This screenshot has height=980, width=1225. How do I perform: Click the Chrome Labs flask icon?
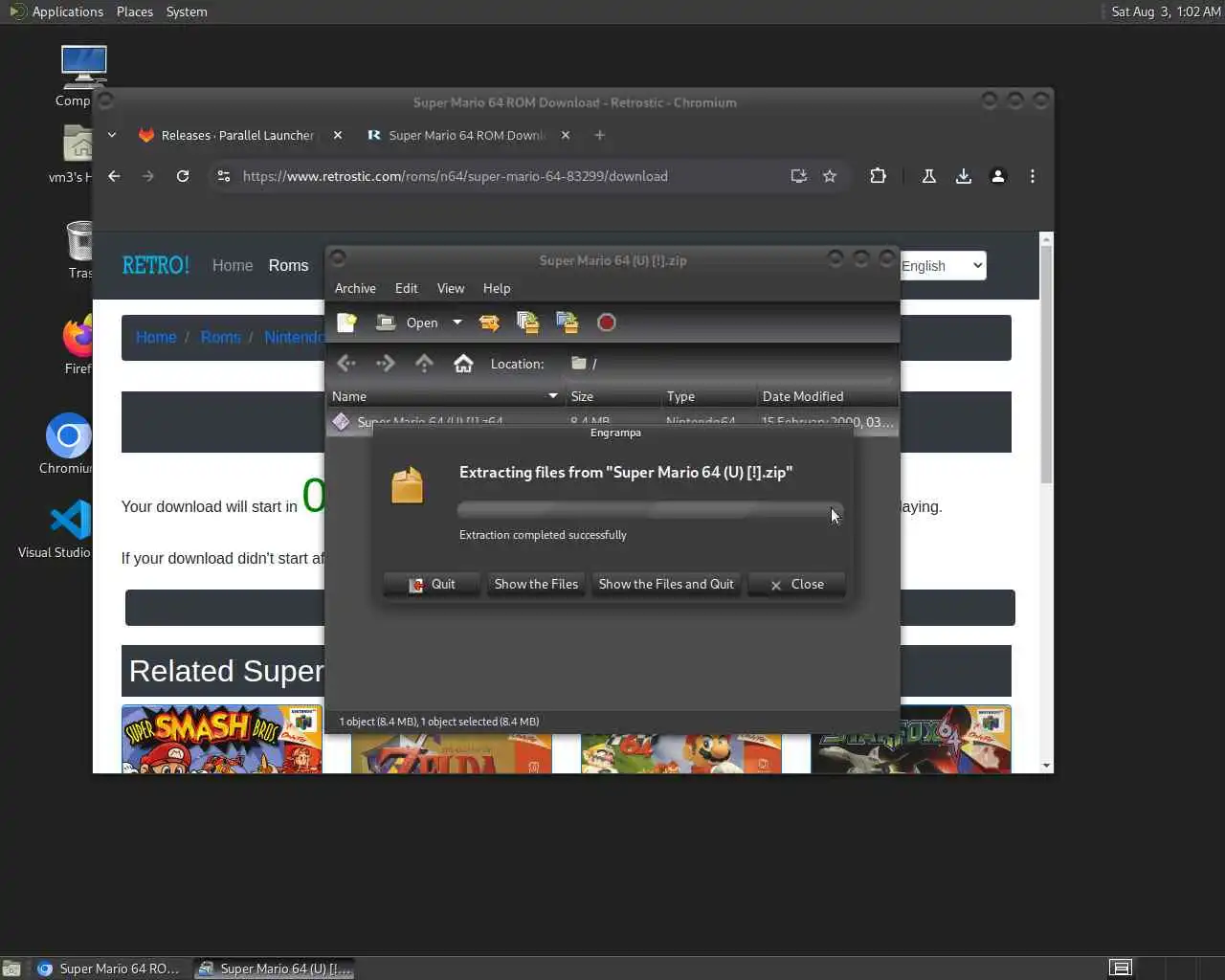point(928,176)
